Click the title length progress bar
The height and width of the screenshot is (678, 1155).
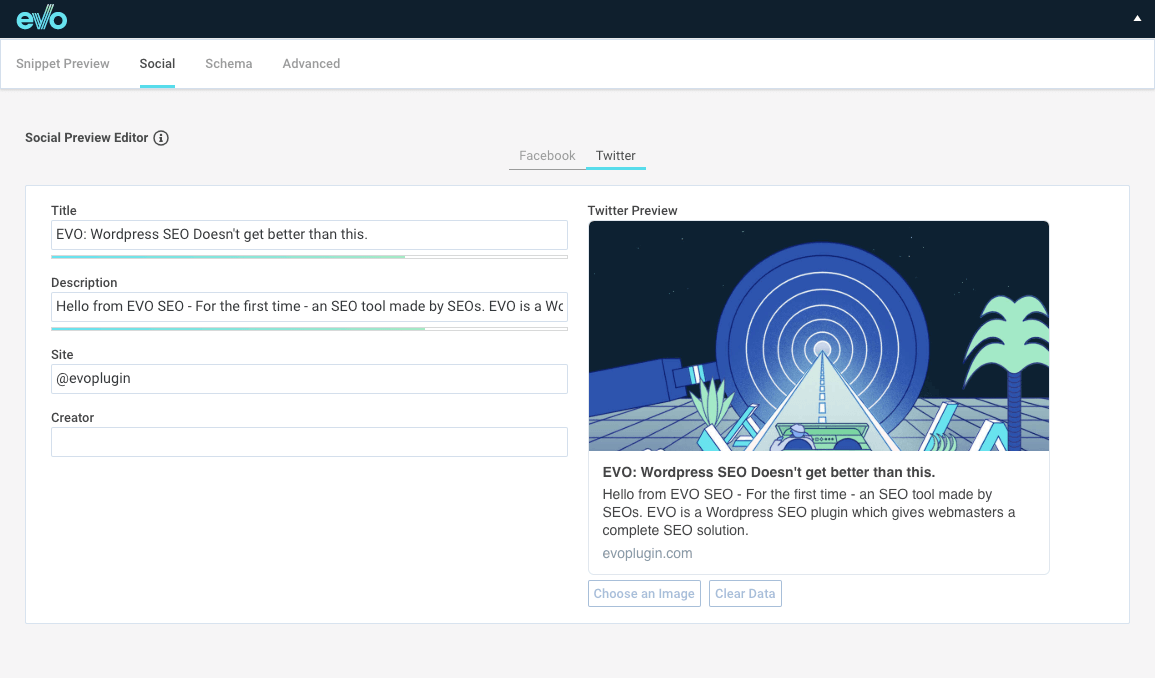tap(309, 256)
